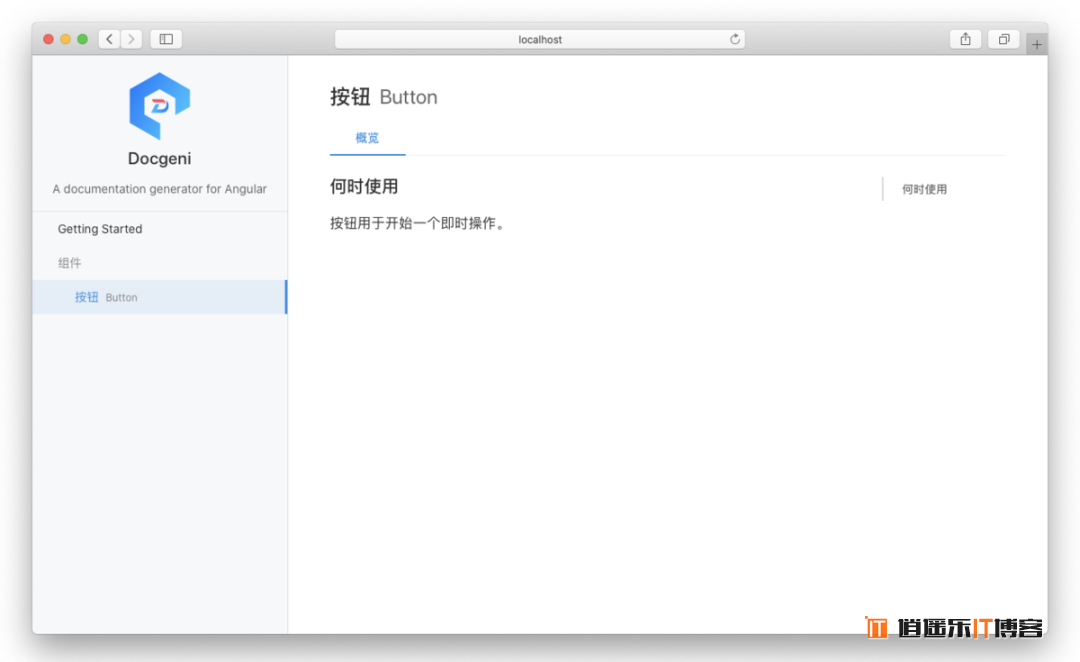
Task: Show the tab overview
Action: coord(1003,39)
